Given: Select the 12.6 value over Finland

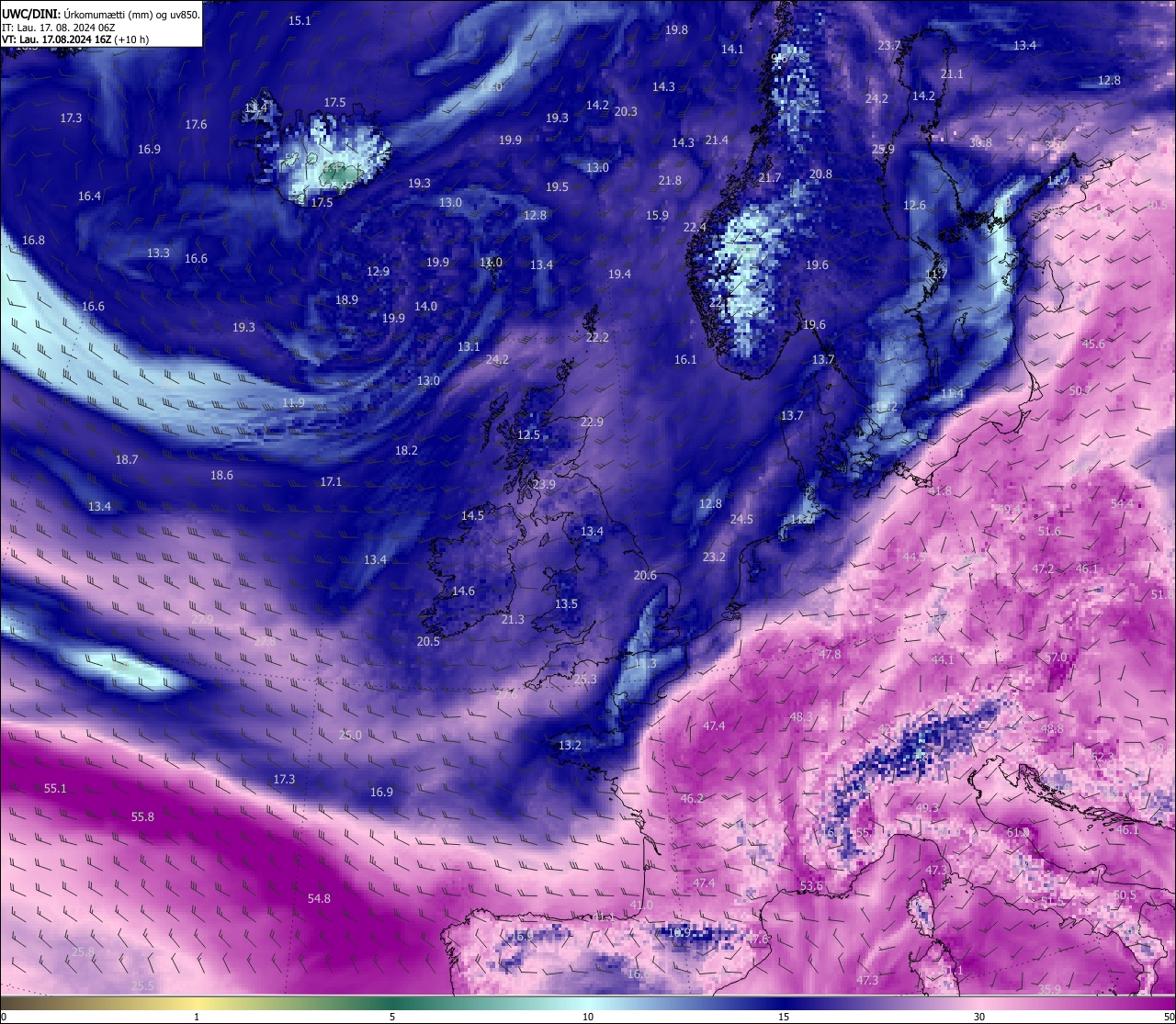Looking at the screenshot, I should pyautogui.click(x=914, y=205).
